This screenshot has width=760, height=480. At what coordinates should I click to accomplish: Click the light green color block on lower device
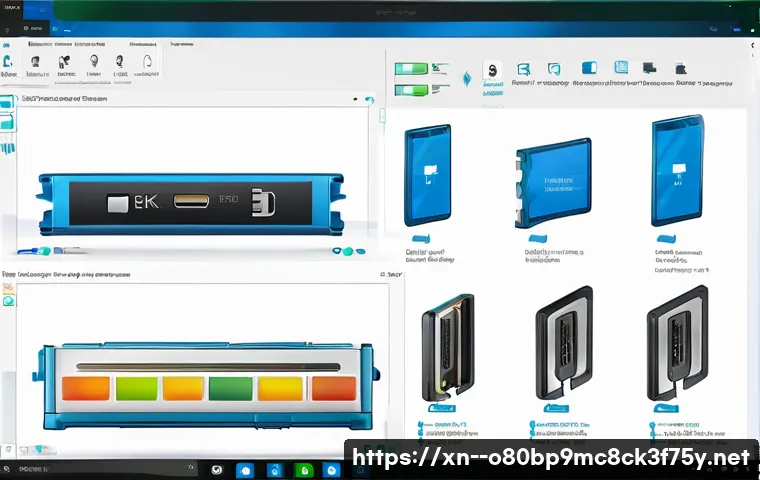click(137, 389)
